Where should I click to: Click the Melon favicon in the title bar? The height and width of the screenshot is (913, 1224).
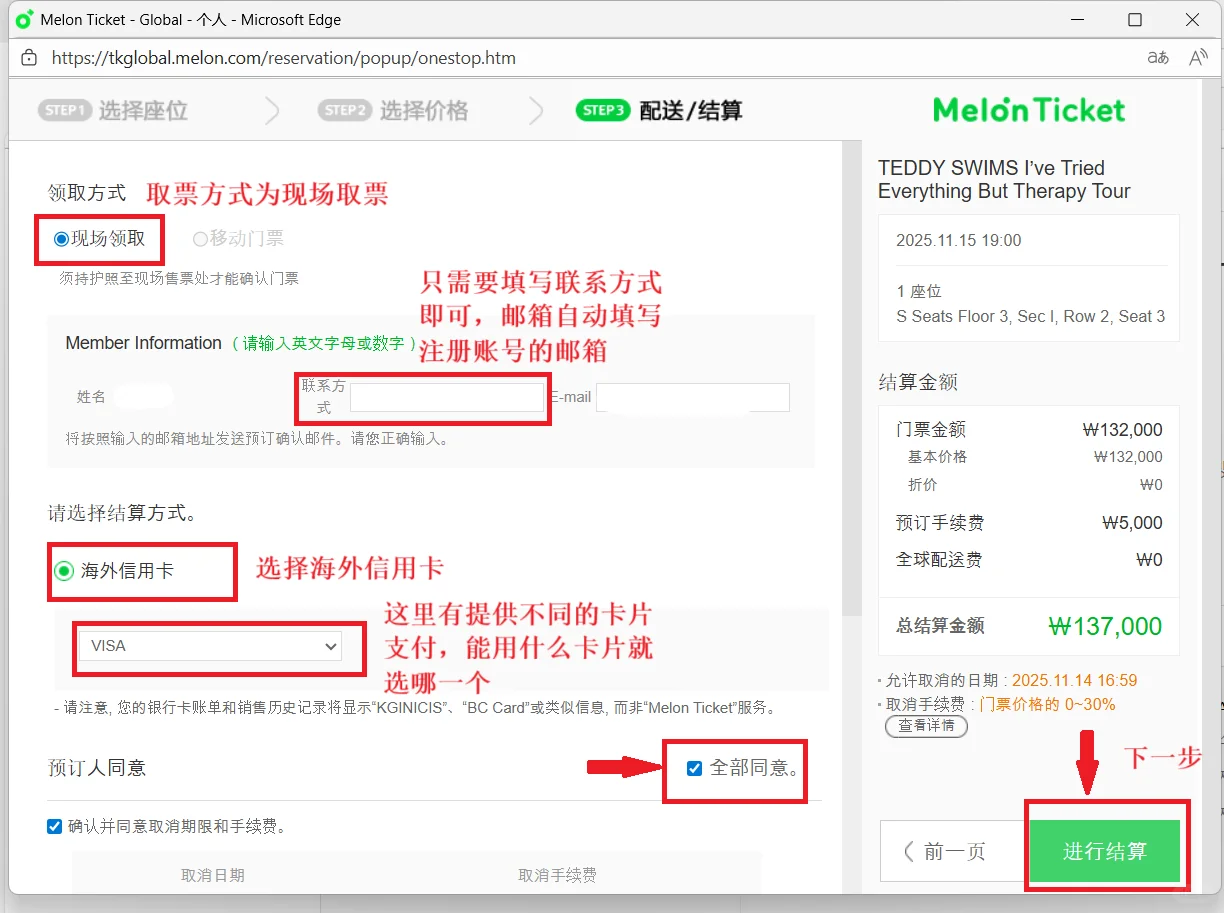coord(22,19)
